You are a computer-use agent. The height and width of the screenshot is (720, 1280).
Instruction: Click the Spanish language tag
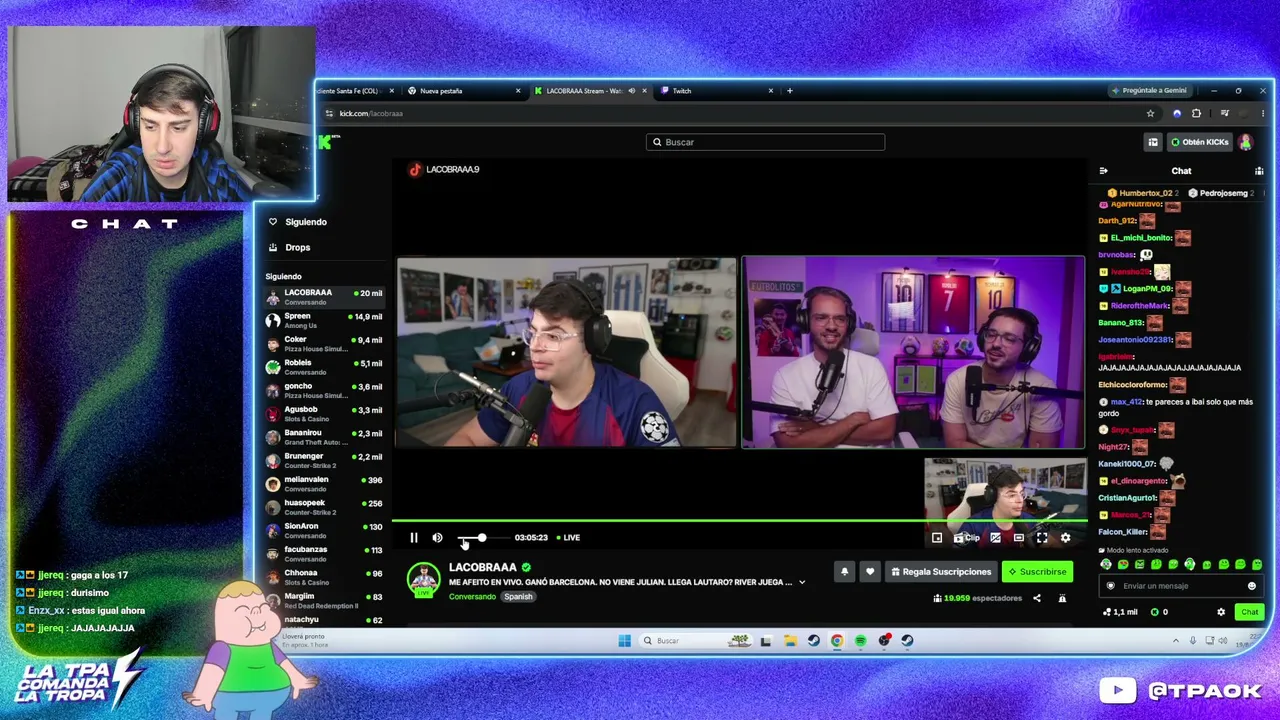click(x=518, y=597)
